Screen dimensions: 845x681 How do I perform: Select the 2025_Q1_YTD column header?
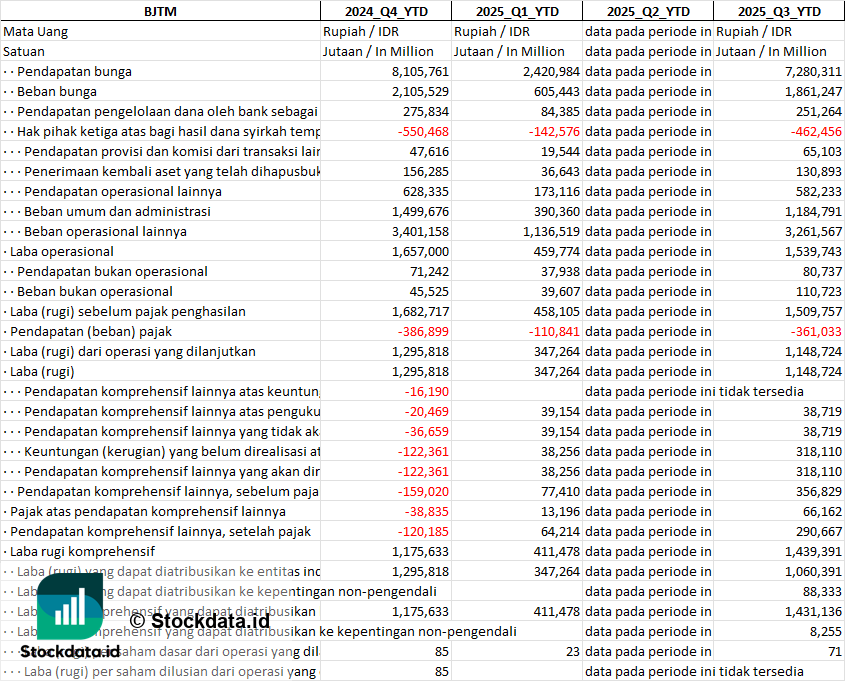click(517, 11)
